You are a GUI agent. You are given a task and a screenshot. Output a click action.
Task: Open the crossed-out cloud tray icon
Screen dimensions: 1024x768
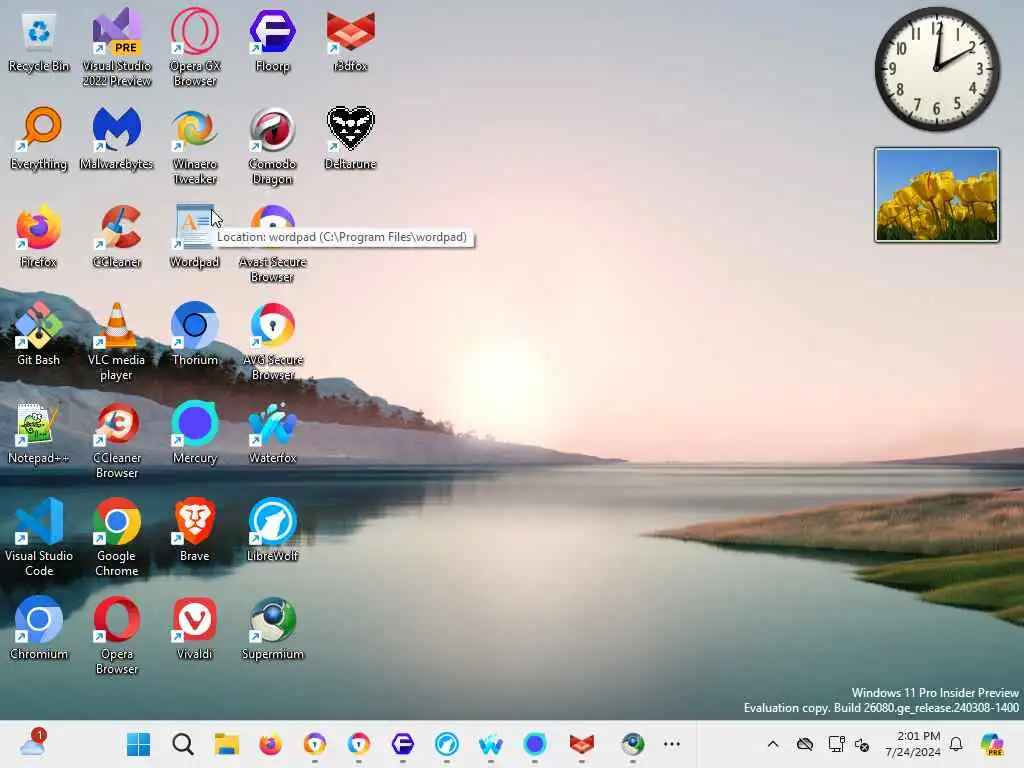click(x=805, y=744)
